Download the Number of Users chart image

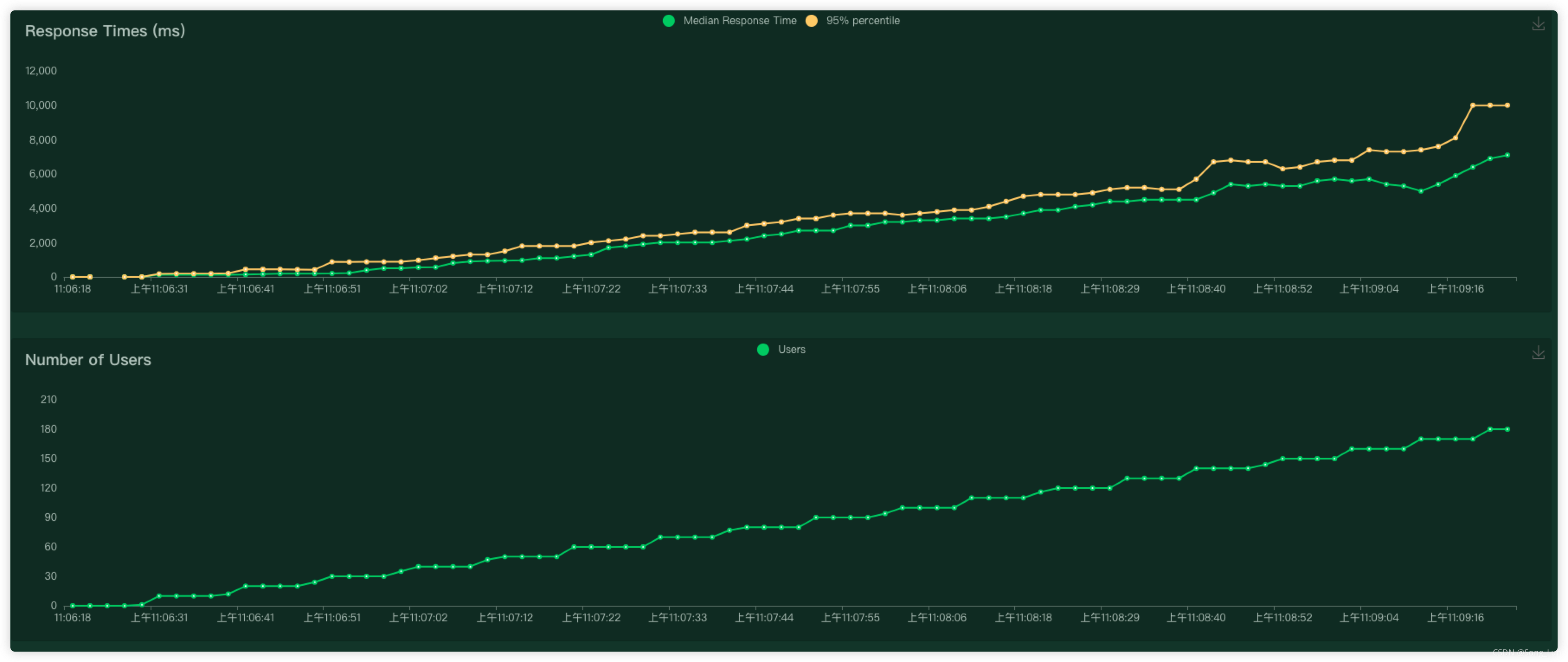coord(1538,353)
